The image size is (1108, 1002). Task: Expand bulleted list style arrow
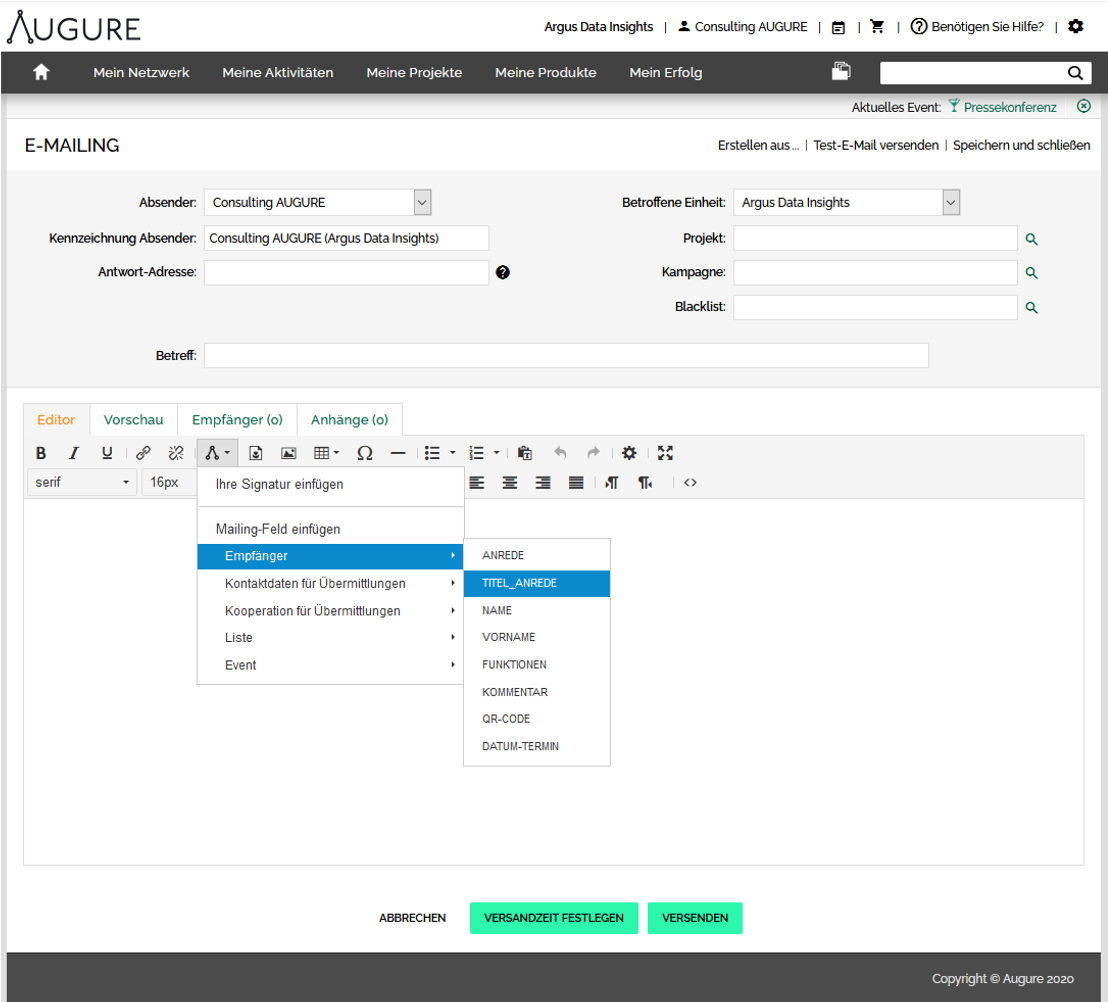tap(452, 453)
